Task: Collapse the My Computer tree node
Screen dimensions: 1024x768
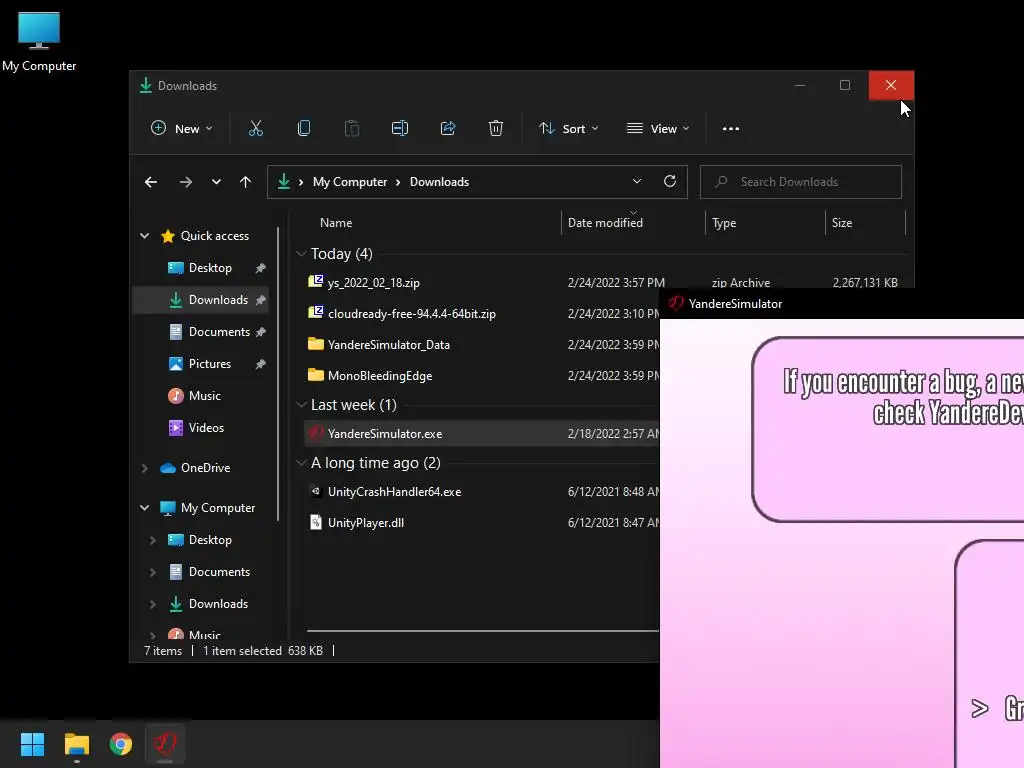Action: tap(144, 508)
